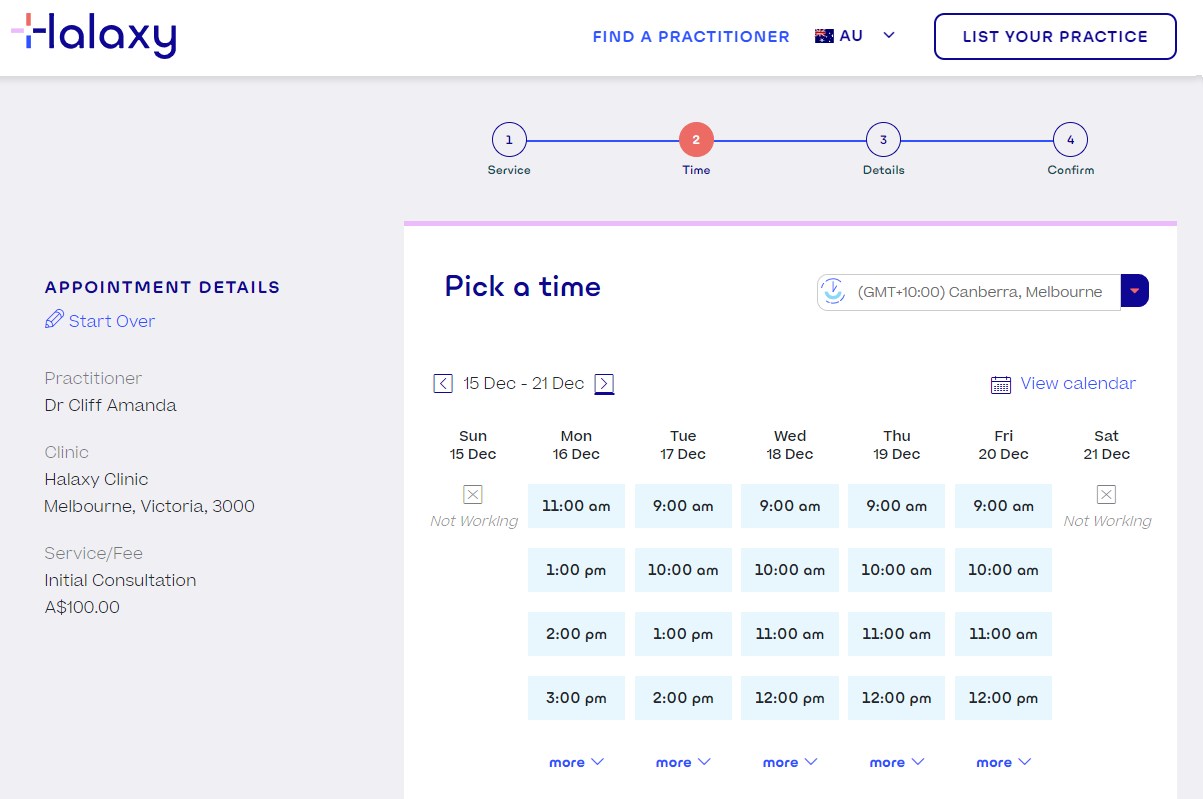Click the View calendar icon
Viewport: 1203px width, 799px height.
click(1003, 383)
